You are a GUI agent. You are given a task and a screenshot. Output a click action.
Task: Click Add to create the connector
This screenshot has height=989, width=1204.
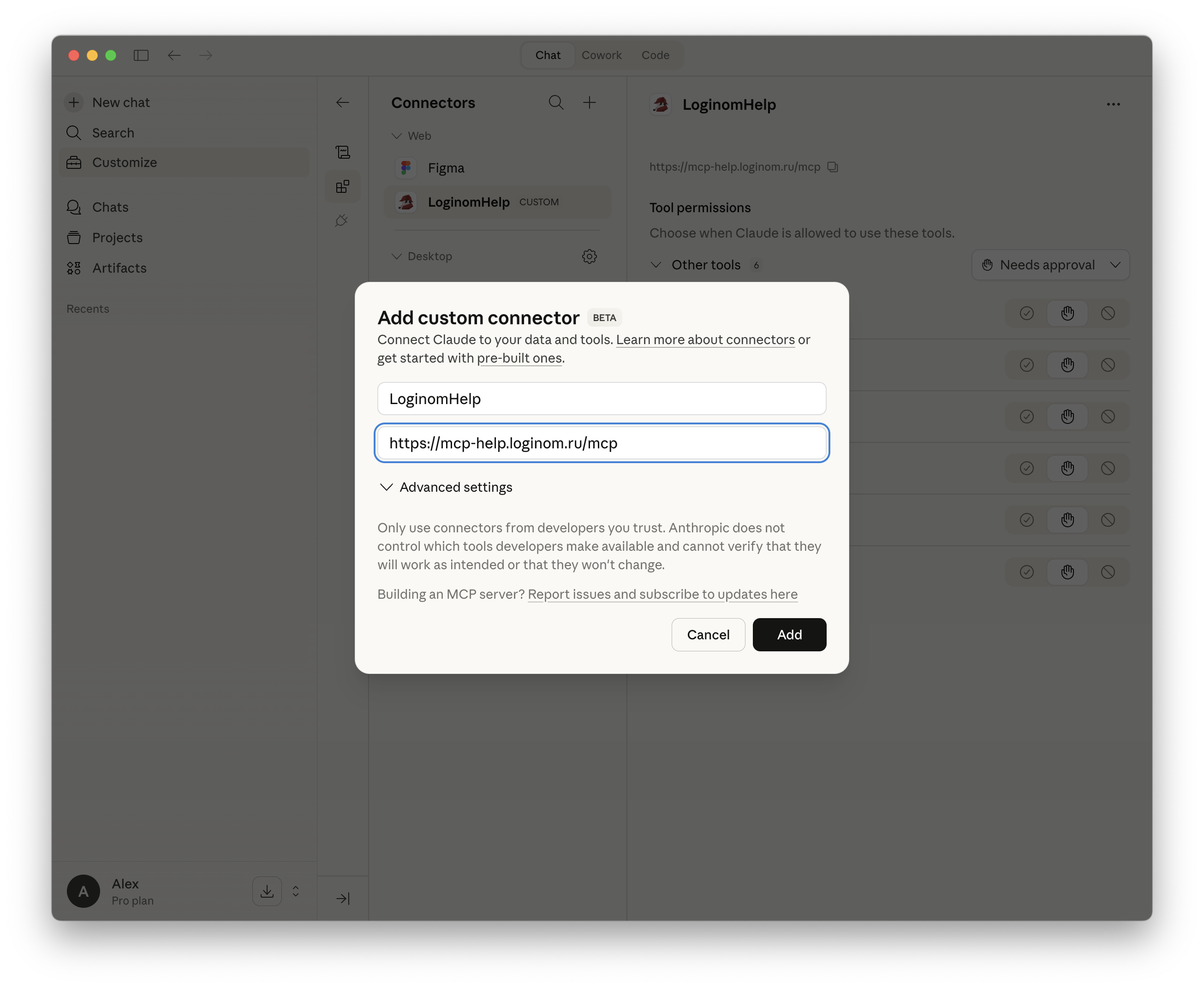pyautogui.click(x=789, y=635)
